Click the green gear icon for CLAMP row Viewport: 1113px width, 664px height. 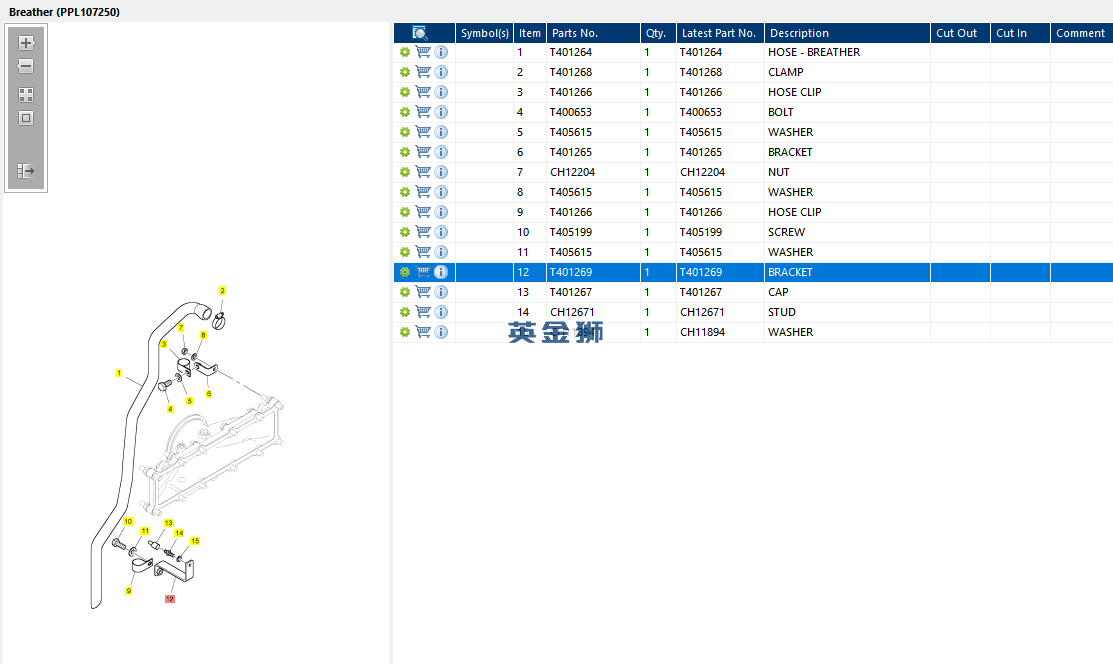(405, 72)
